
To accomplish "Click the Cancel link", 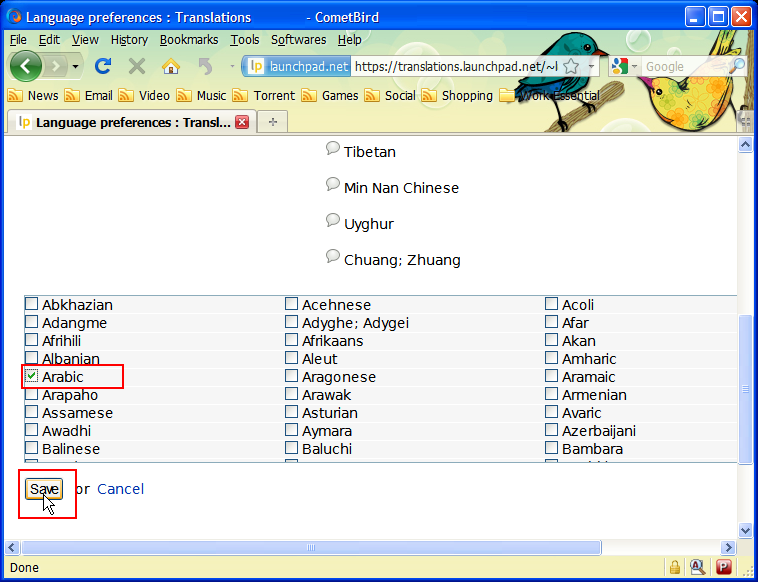I will tap(120, 489).
